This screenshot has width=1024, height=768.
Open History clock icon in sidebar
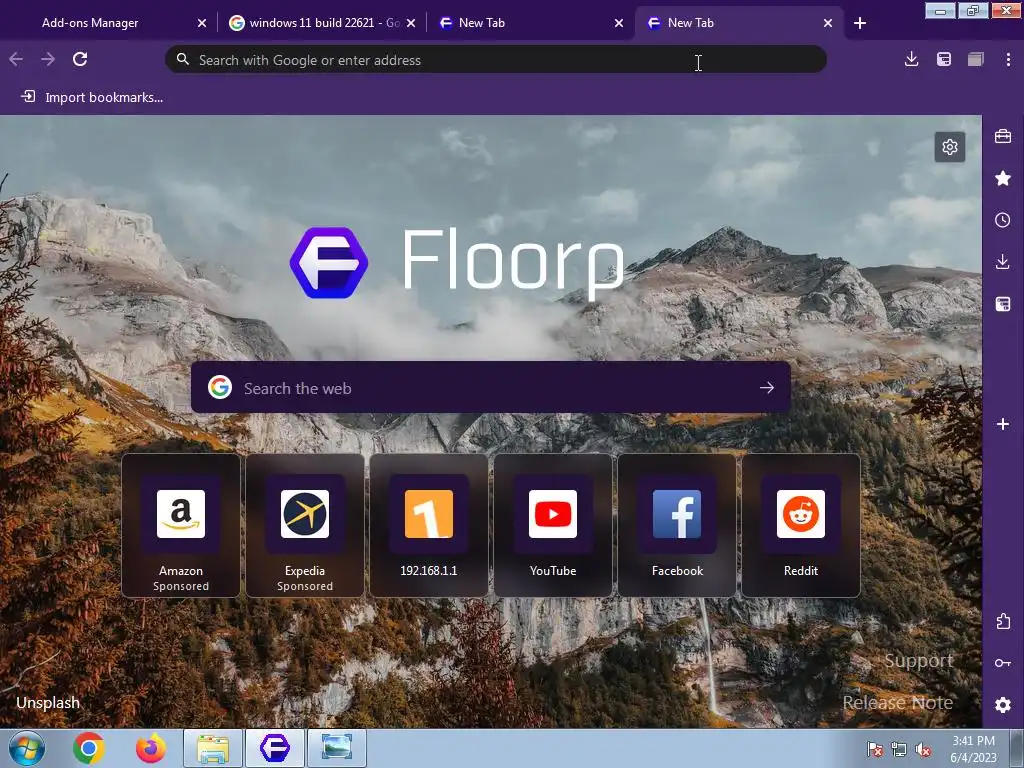[x=1002, y=220]
